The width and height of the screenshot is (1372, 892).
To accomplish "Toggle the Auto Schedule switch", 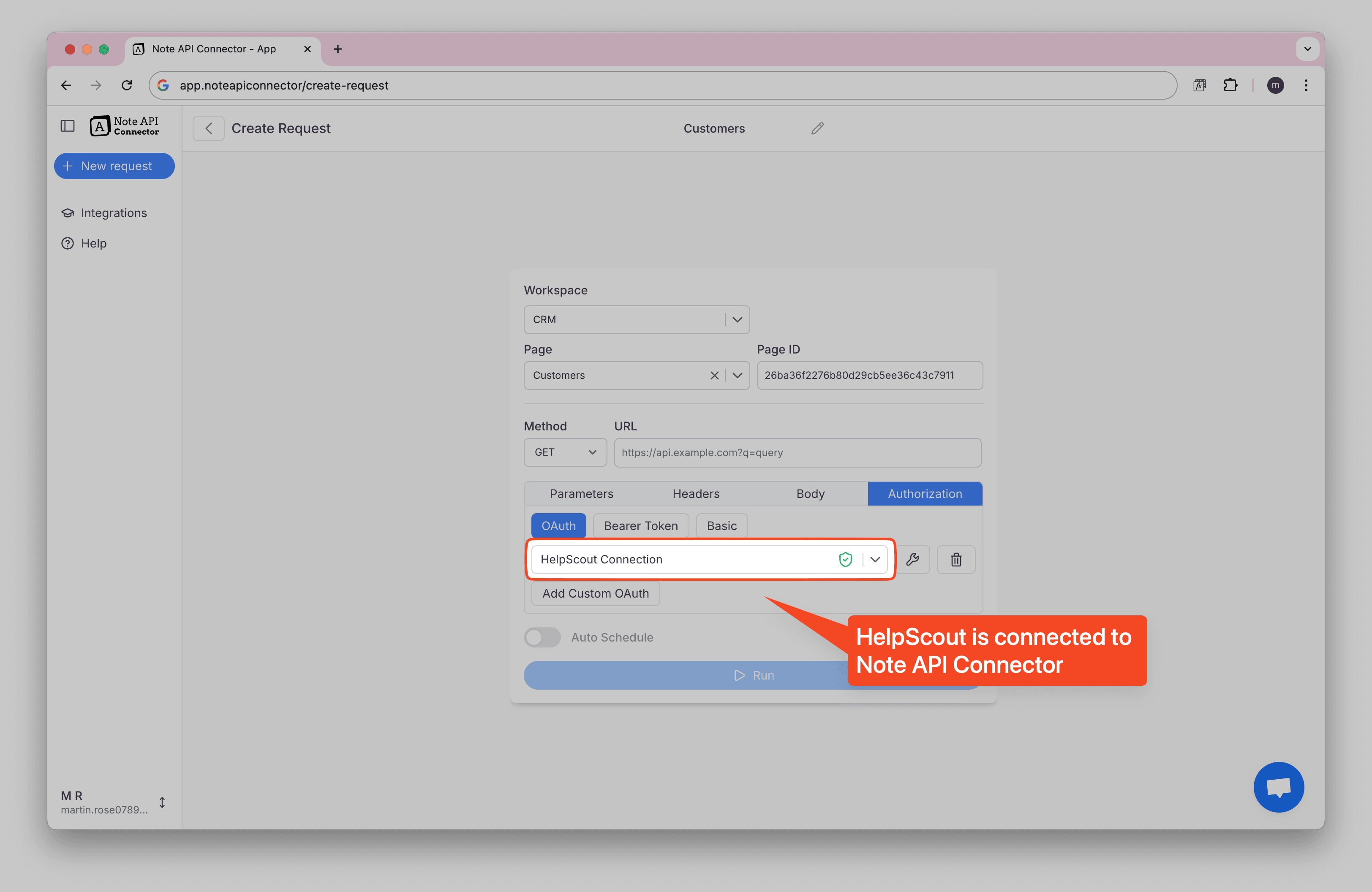I will [x=542, y=637].
